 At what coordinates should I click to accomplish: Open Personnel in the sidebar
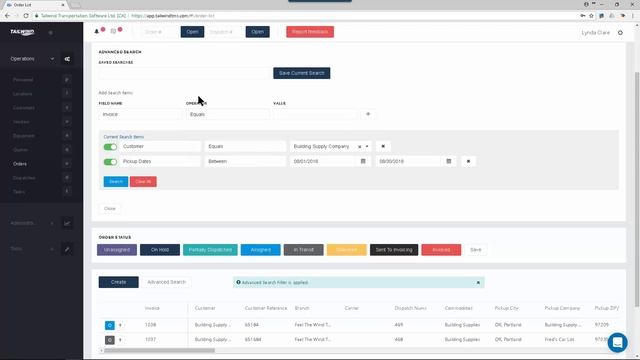point(23,80)
